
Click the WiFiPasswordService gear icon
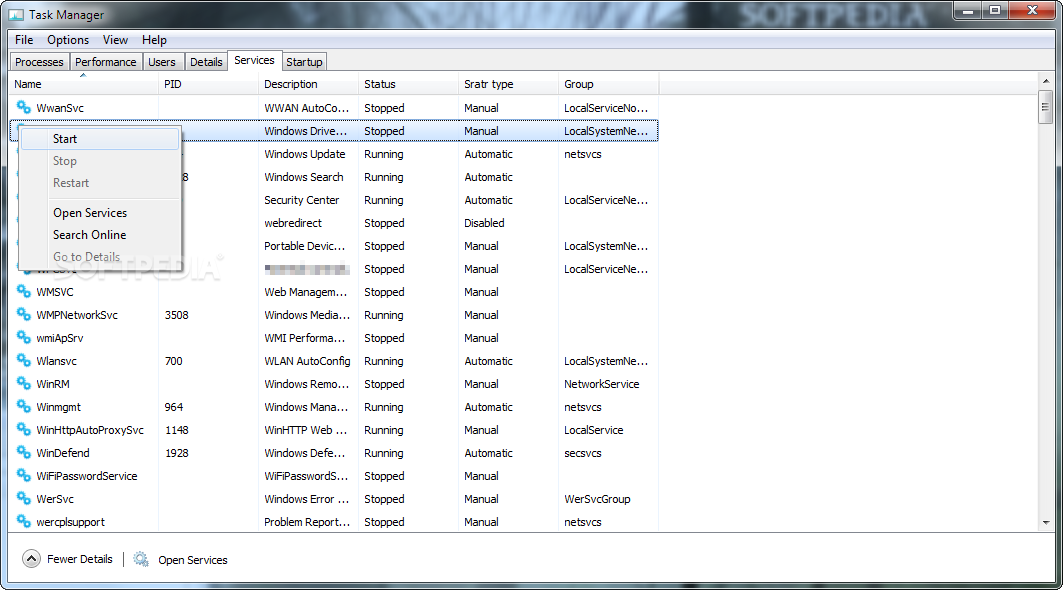(x=24, y=476)
